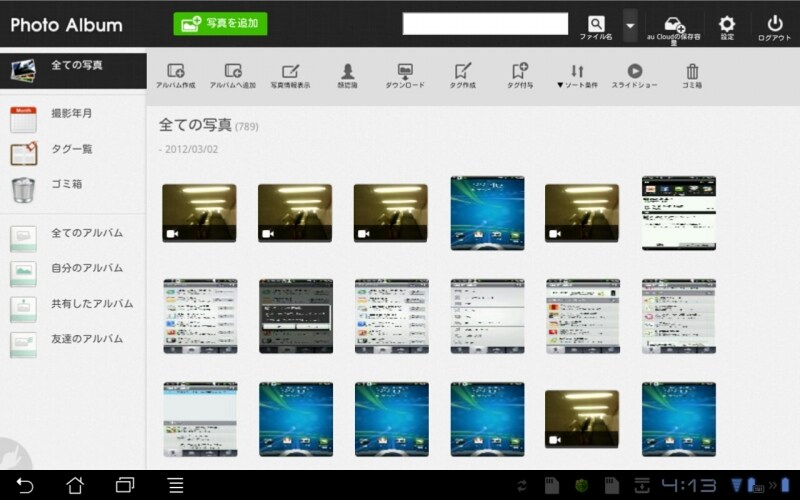
Task: Open タグ一覧 in the sidebar
Action: [73, 154]
